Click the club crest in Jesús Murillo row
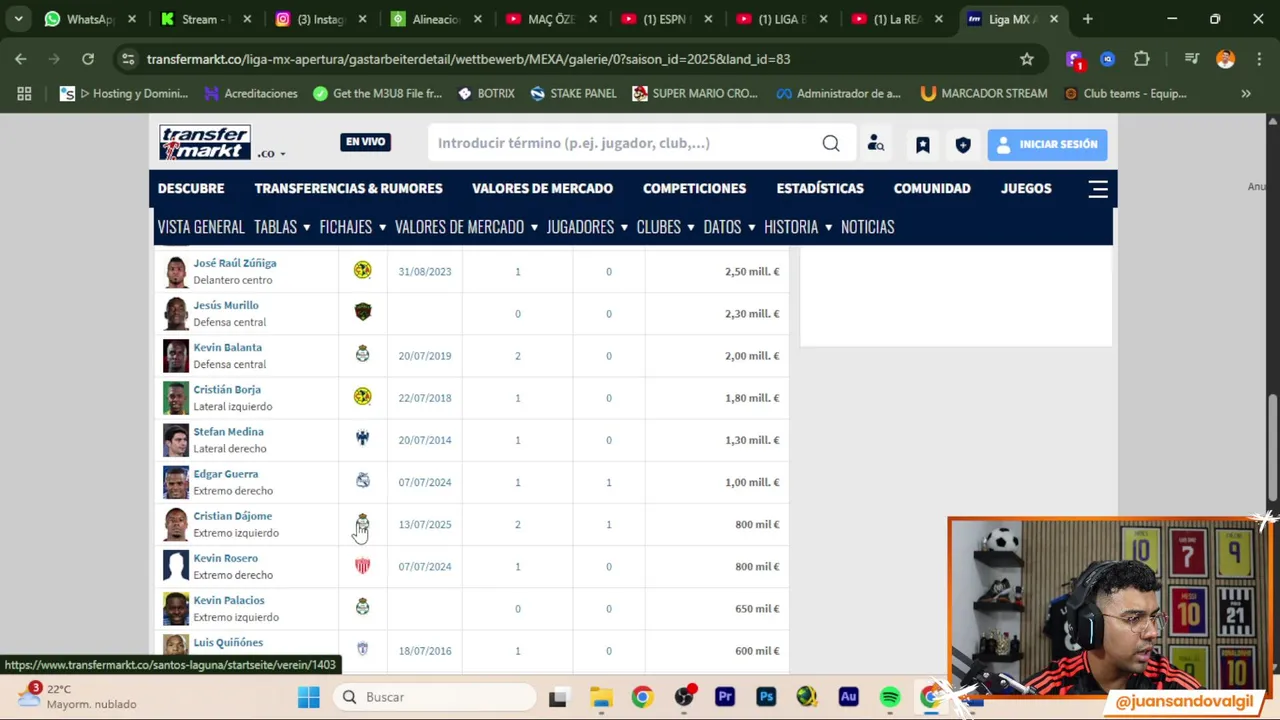This screenshot has width=1280, height=720. [362, 313]
